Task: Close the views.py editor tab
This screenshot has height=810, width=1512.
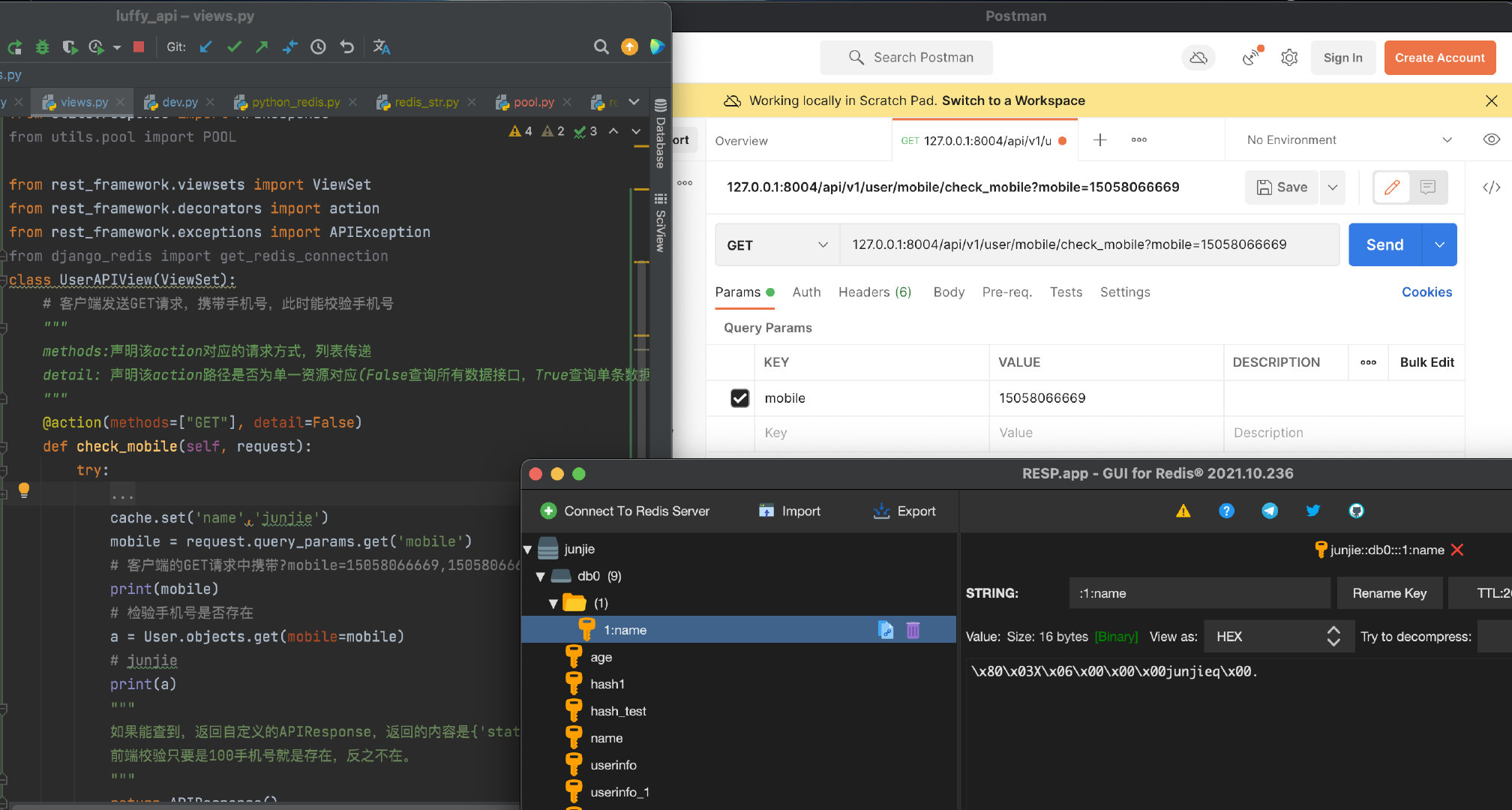Action: (121, 102)
